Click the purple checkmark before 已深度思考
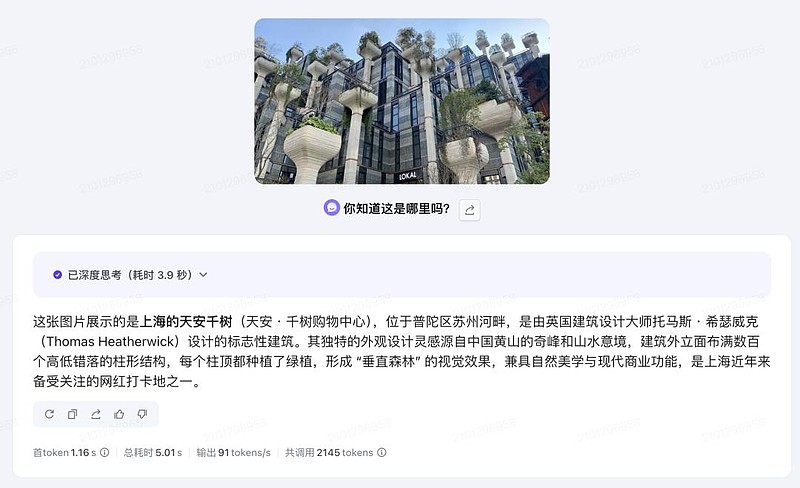 (x=58, y=275)
